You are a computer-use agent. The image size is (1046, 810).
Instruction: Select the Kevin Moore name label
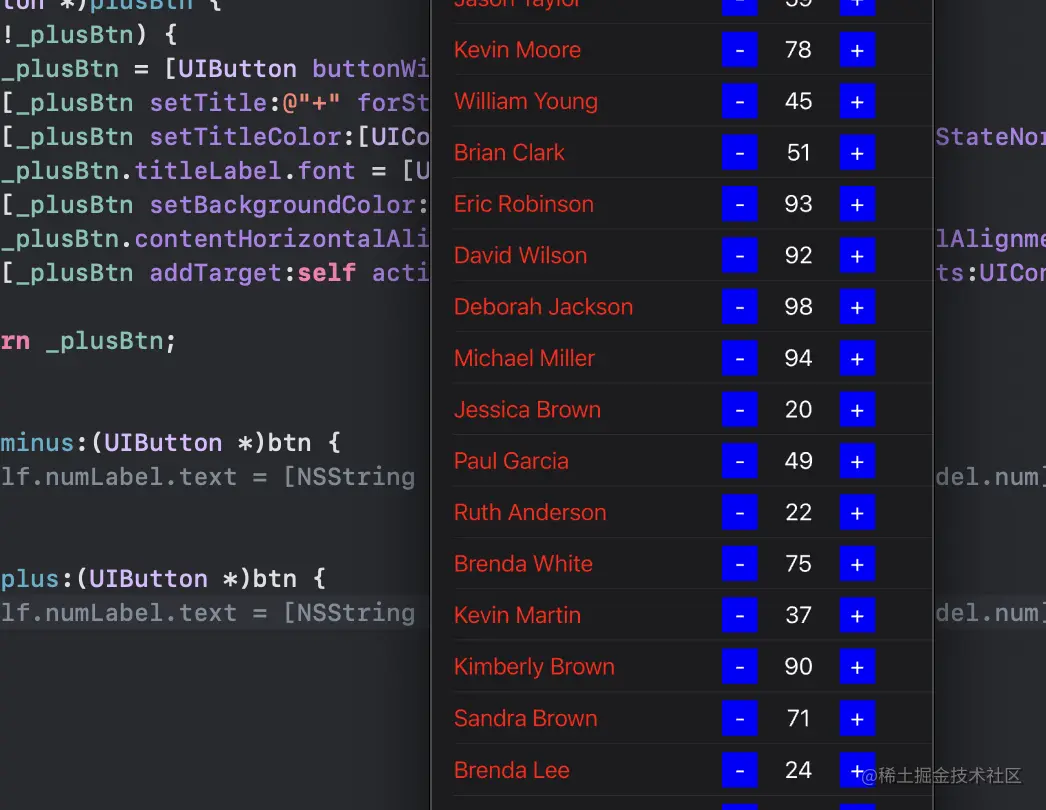coord(517,50)
